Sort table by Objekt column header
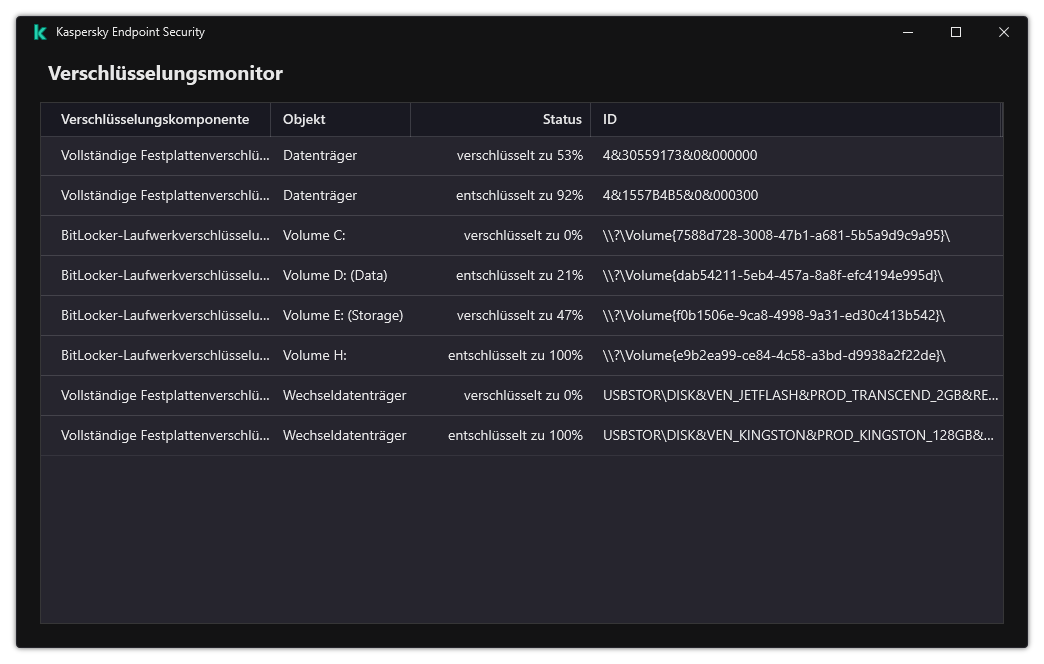Screen dimensions: 1044x664 pos(304,119)
